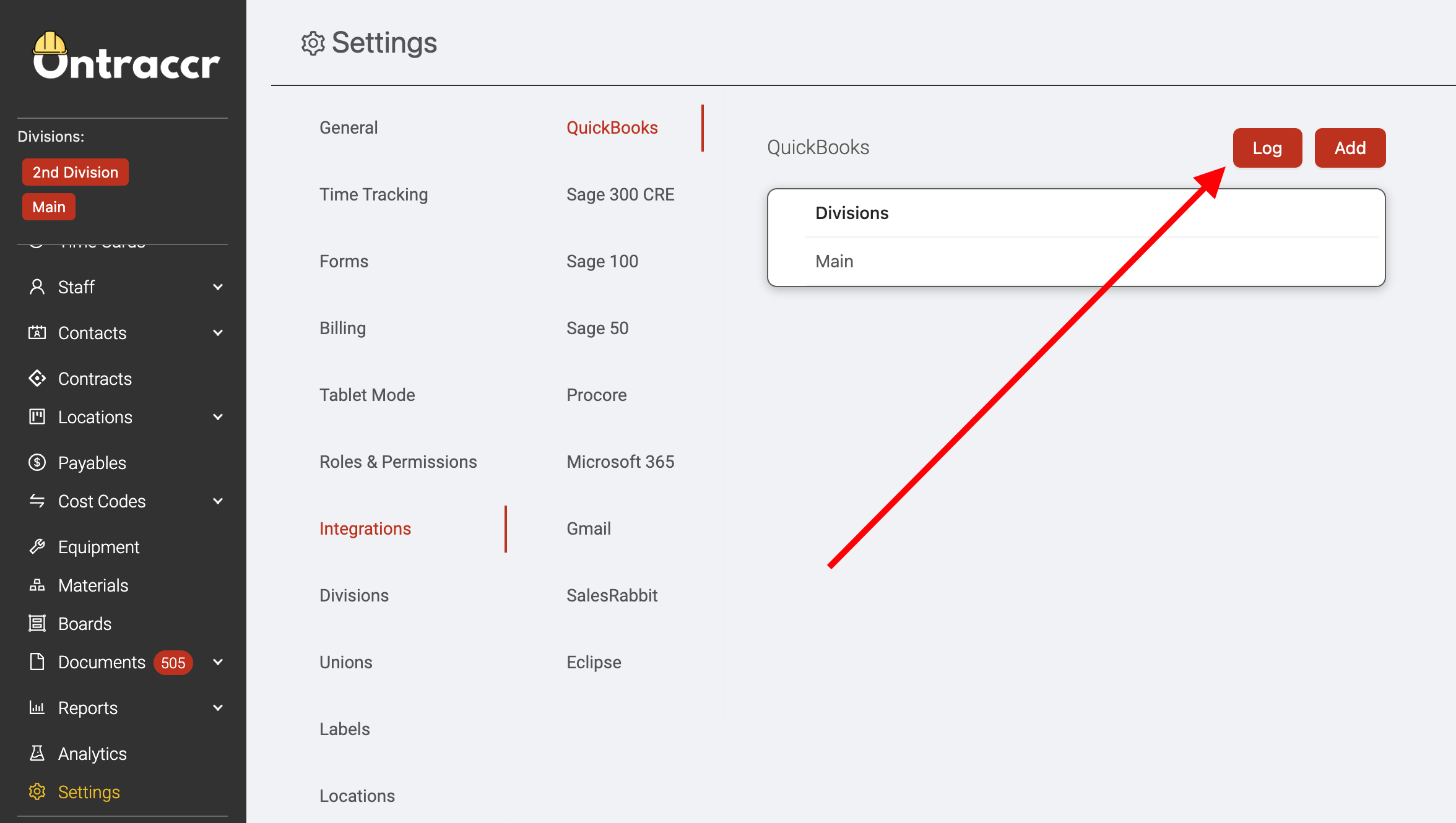
Task: Go to Contacts in sidebar
Action: 92,332
